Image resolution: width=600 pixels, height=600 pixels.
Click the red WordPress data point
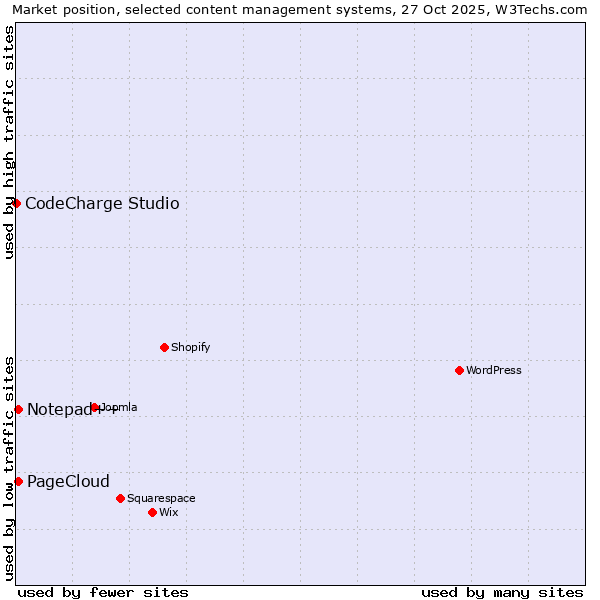(x=459, y=370)
